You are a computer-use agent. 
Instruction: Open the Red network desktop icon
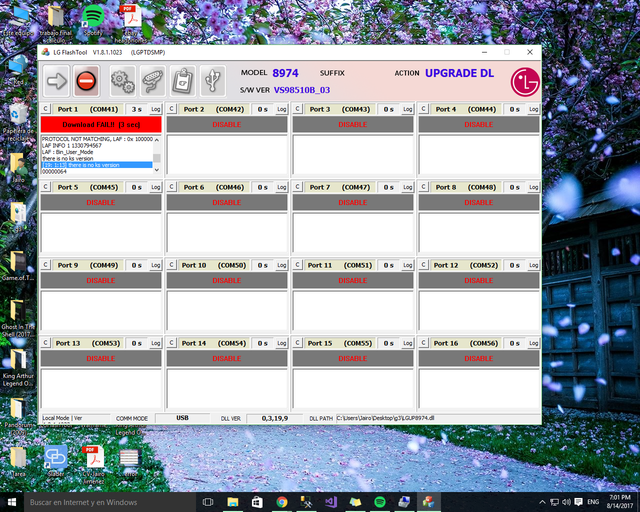pyautogui.click(x=18, y=69)
